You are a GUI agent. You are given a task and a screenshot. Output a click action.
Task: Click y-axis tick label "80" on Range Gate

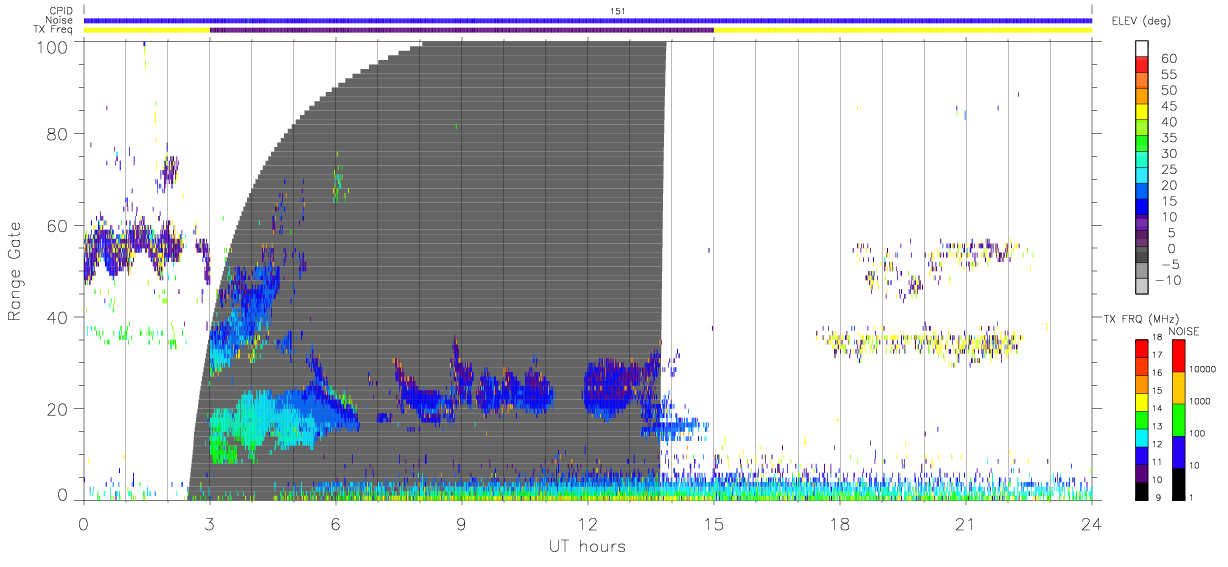pos(59,133)
